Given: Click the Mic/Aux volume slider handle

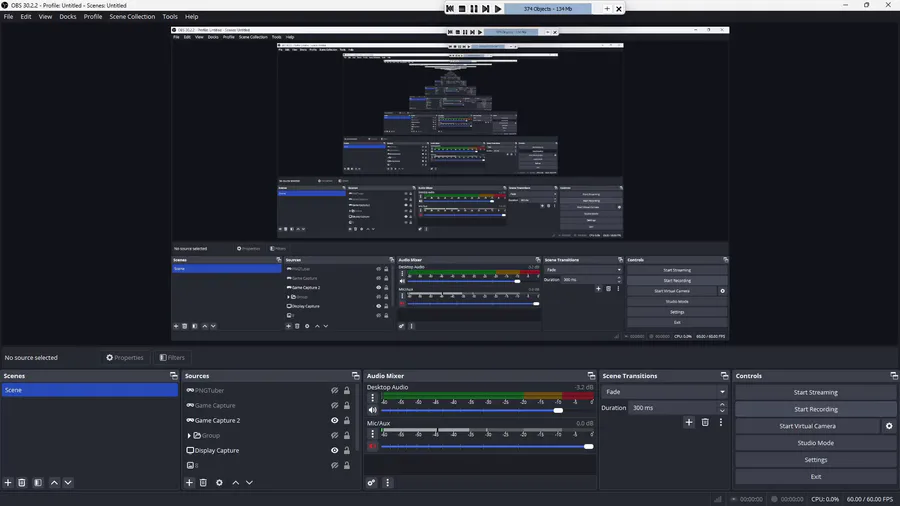Looking at the screenshot, I should 588,446.
